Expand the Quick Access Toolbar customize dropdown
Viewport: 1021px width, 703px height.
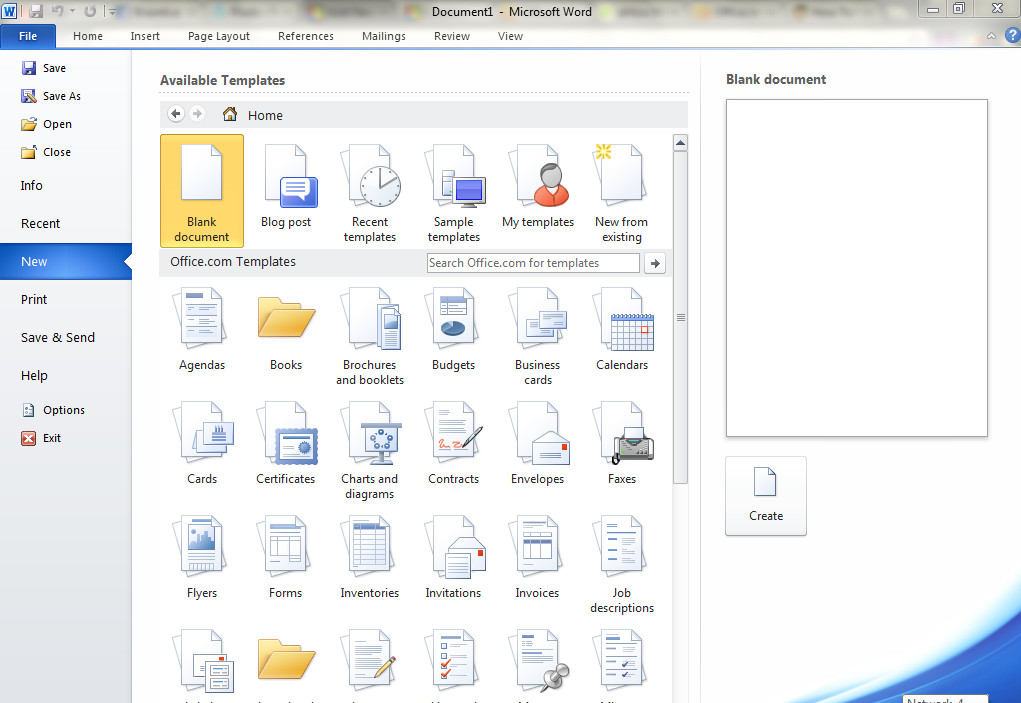click(x=110, y=12)
